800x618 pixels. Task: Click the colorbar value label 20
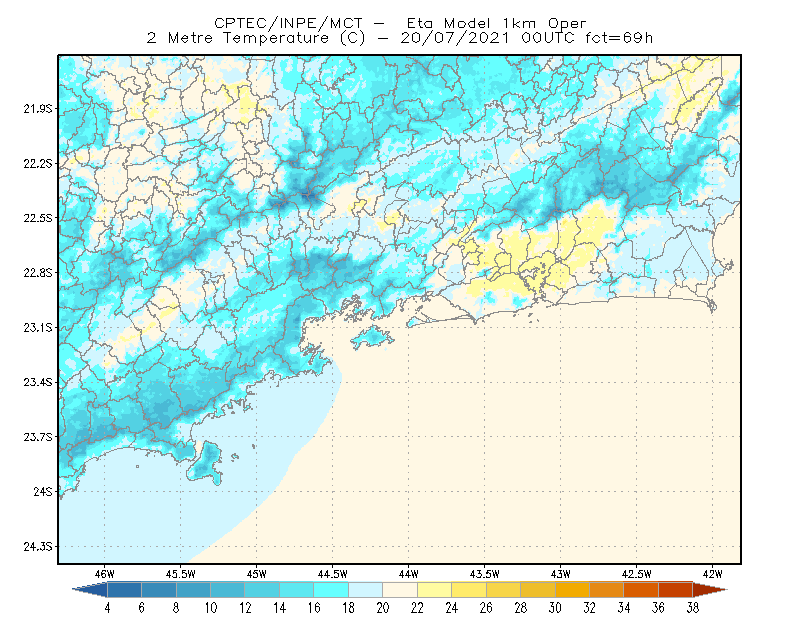coord(383,608)
